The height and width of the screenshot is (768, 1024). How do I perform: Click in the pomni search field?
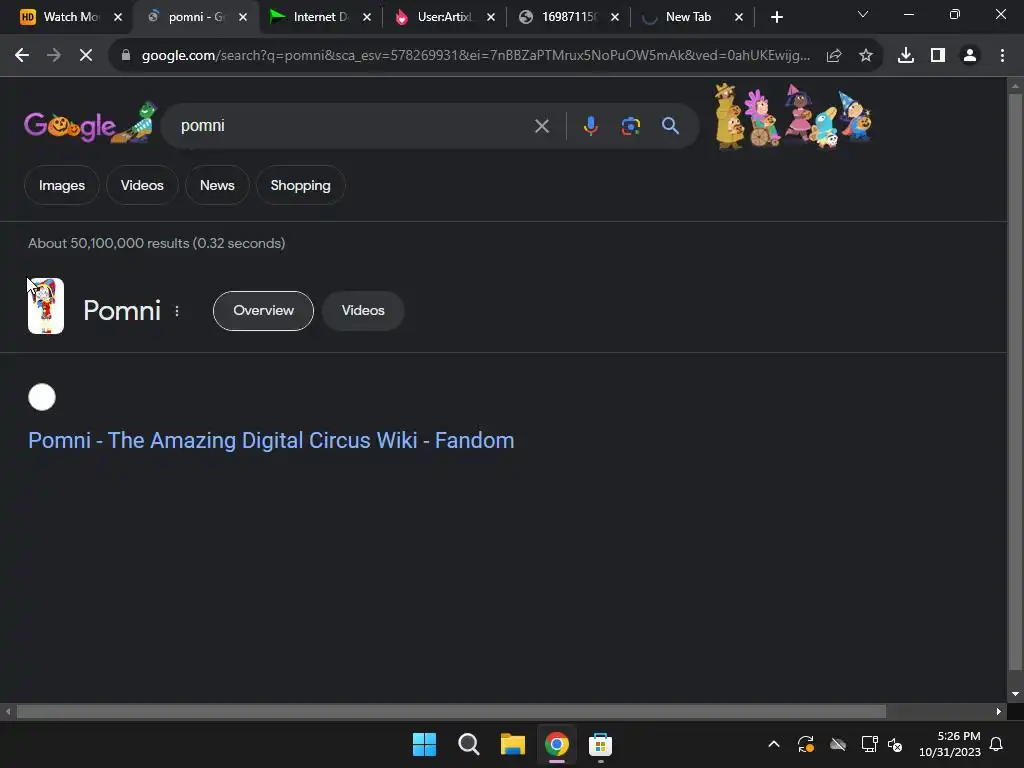[353, 126]
